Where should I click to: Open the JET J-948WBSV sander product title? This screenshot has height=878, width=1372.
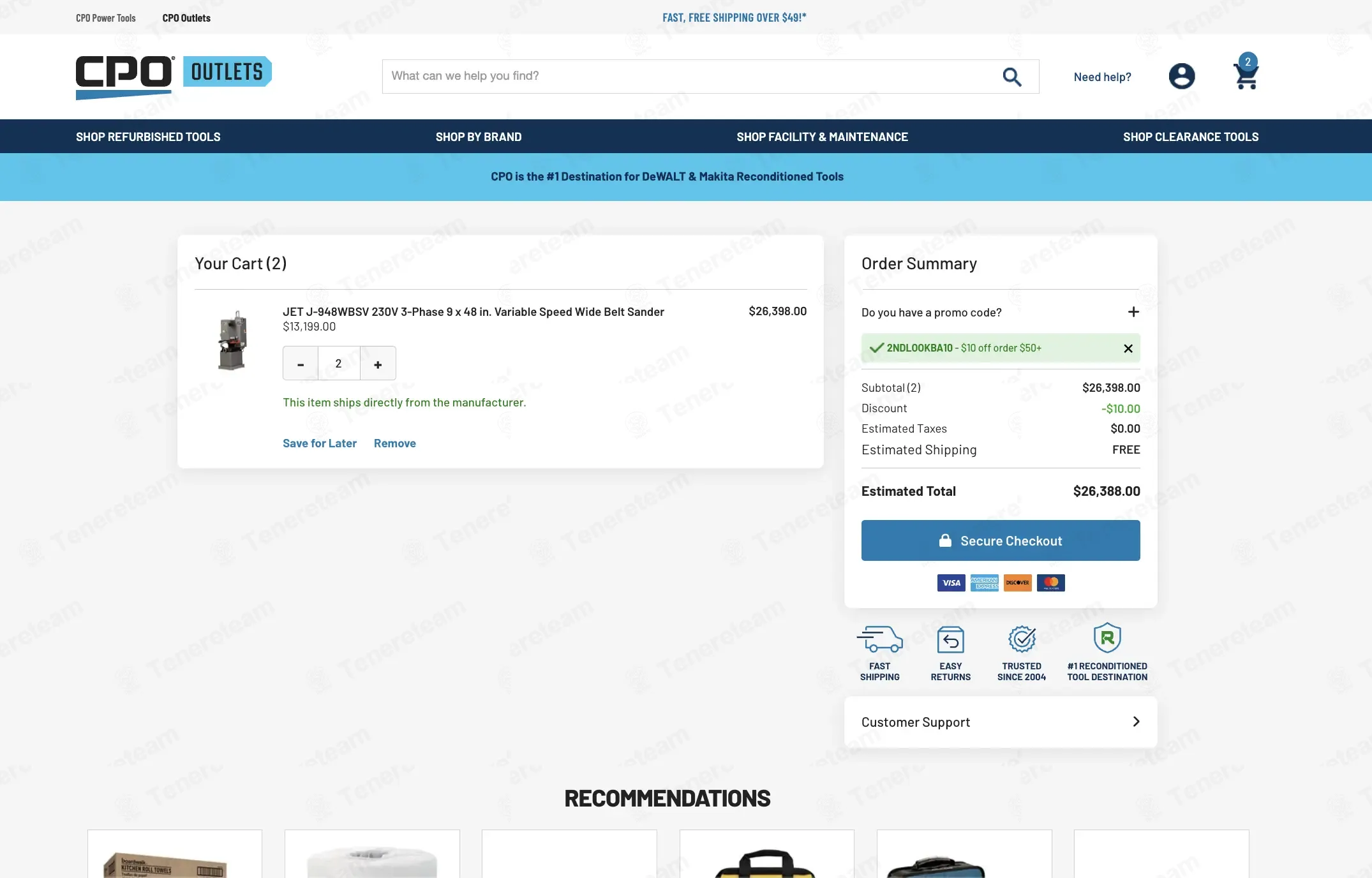(473, 312)
